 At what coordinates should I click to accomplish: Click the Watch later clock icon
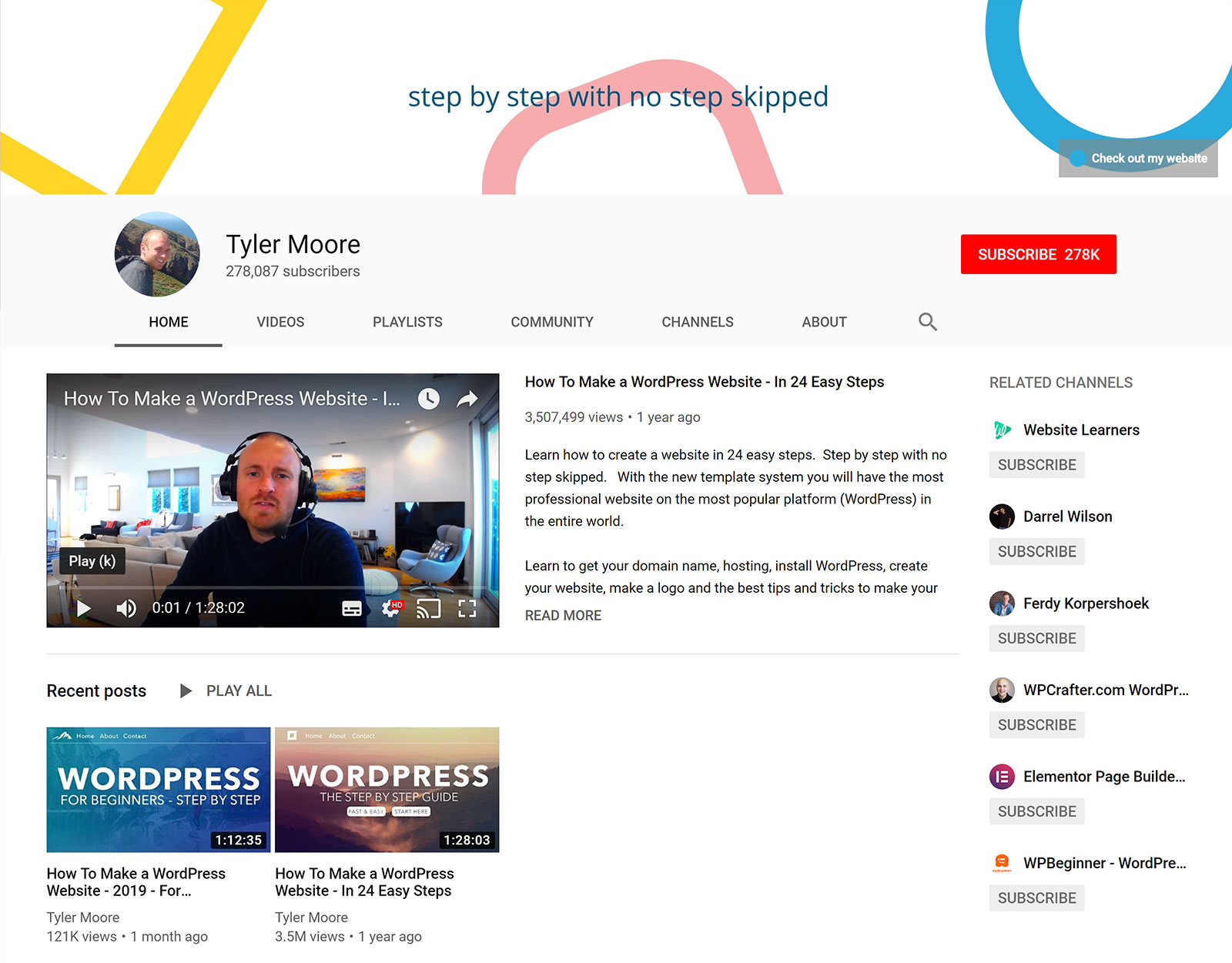pos(429,398)
